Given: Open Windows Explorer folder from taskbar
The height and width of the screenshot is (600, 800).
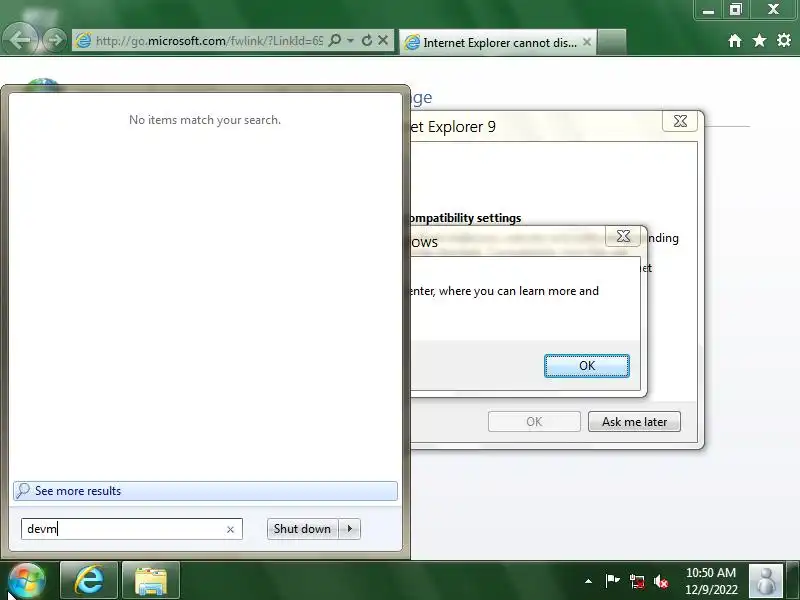Looking at the screenshot, I should [151, 580].
